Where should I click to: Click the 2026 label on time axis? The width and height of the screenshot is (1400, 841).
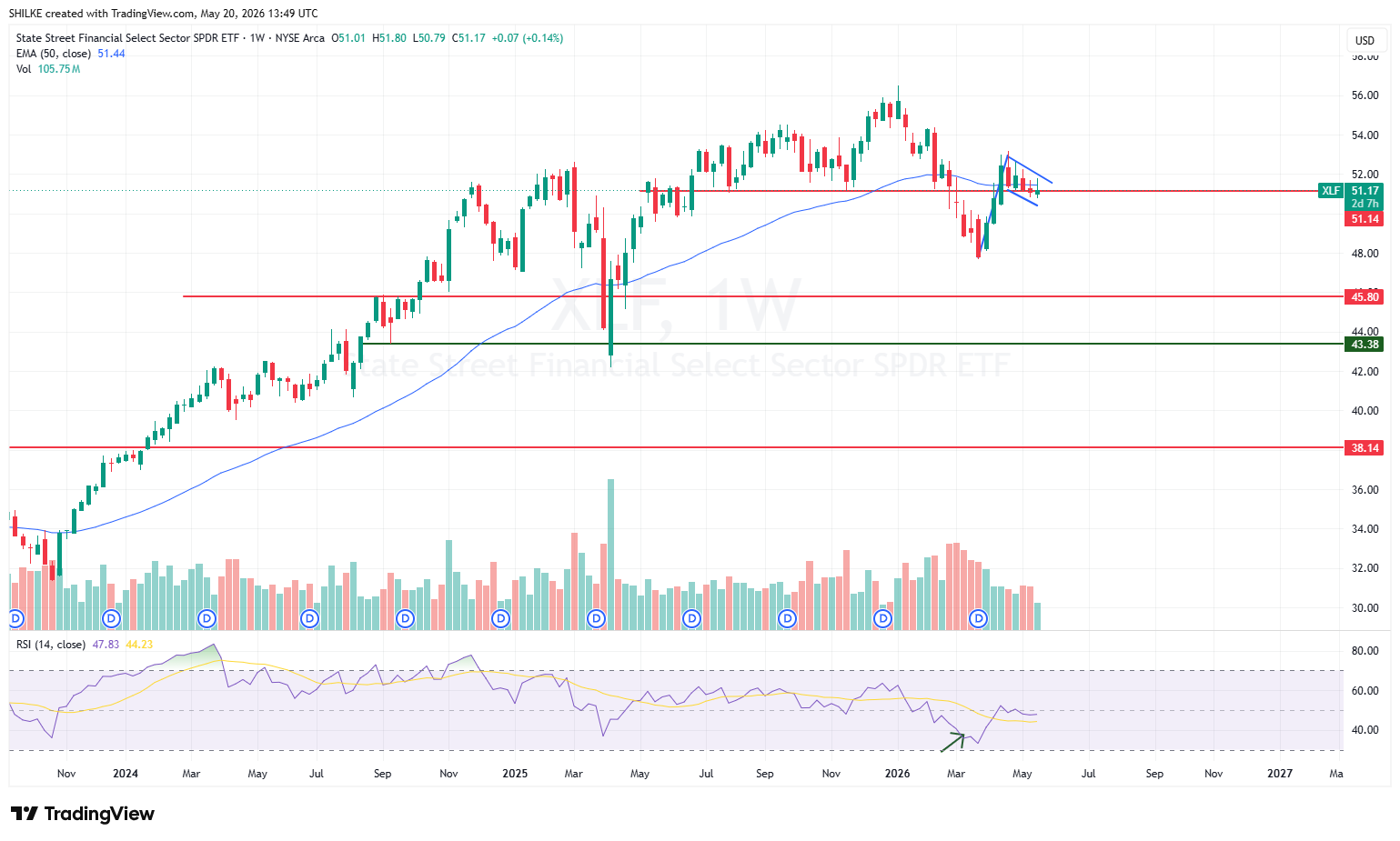click(897, 774)
